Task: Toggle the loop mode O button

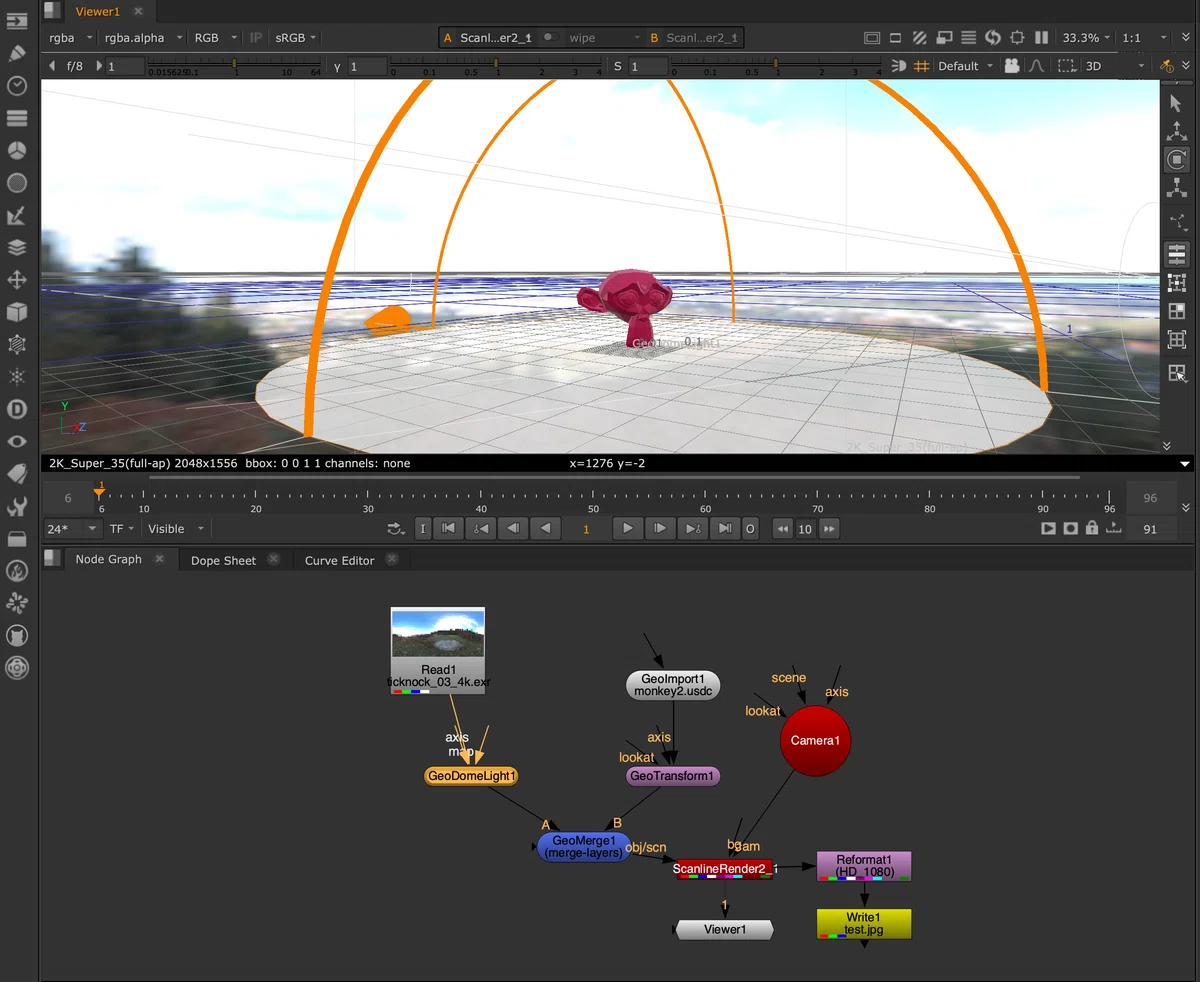Action: point(750,529)
